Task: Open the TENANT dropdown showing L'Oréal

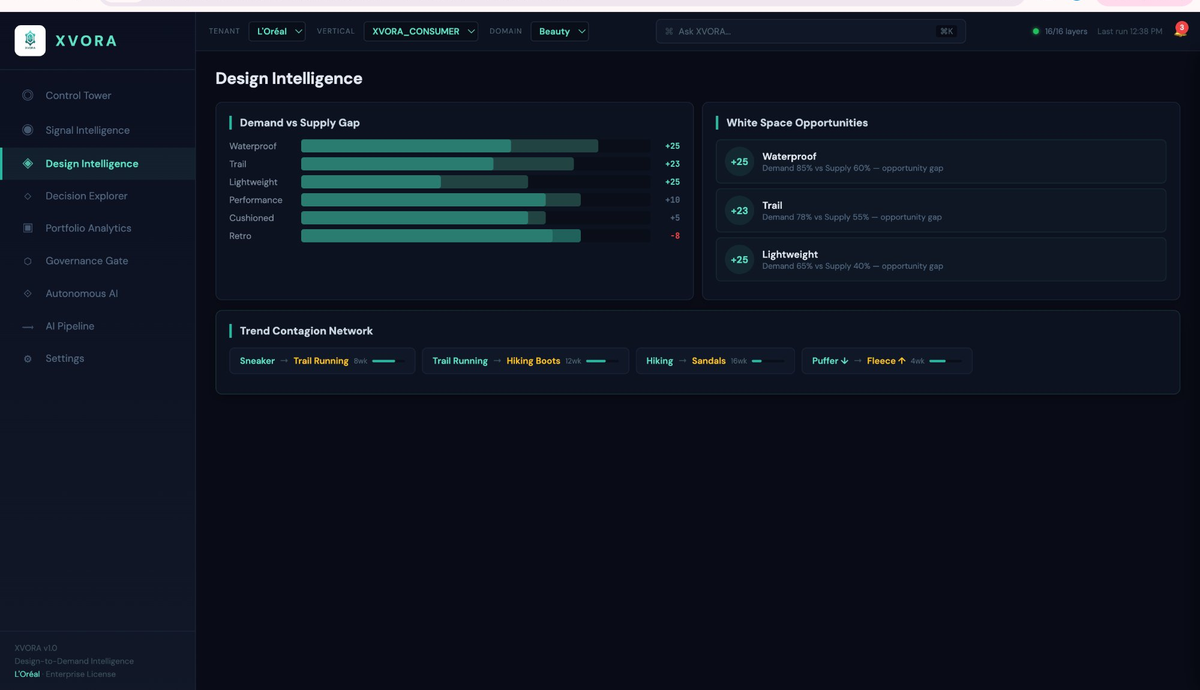Action: click(x=277, y=31)
